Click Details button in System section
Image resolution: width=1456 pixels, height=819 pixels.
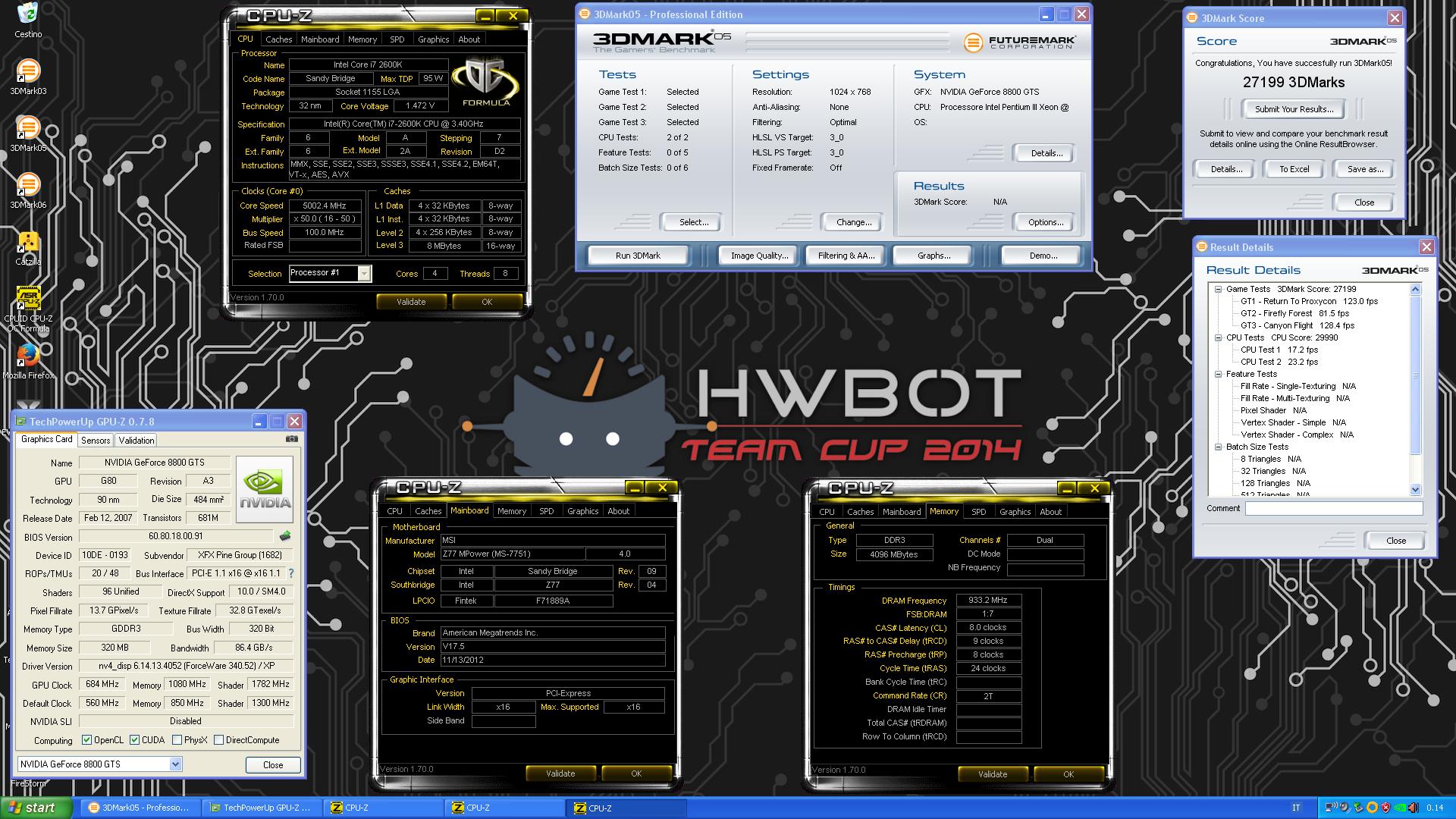[1046, 153]
